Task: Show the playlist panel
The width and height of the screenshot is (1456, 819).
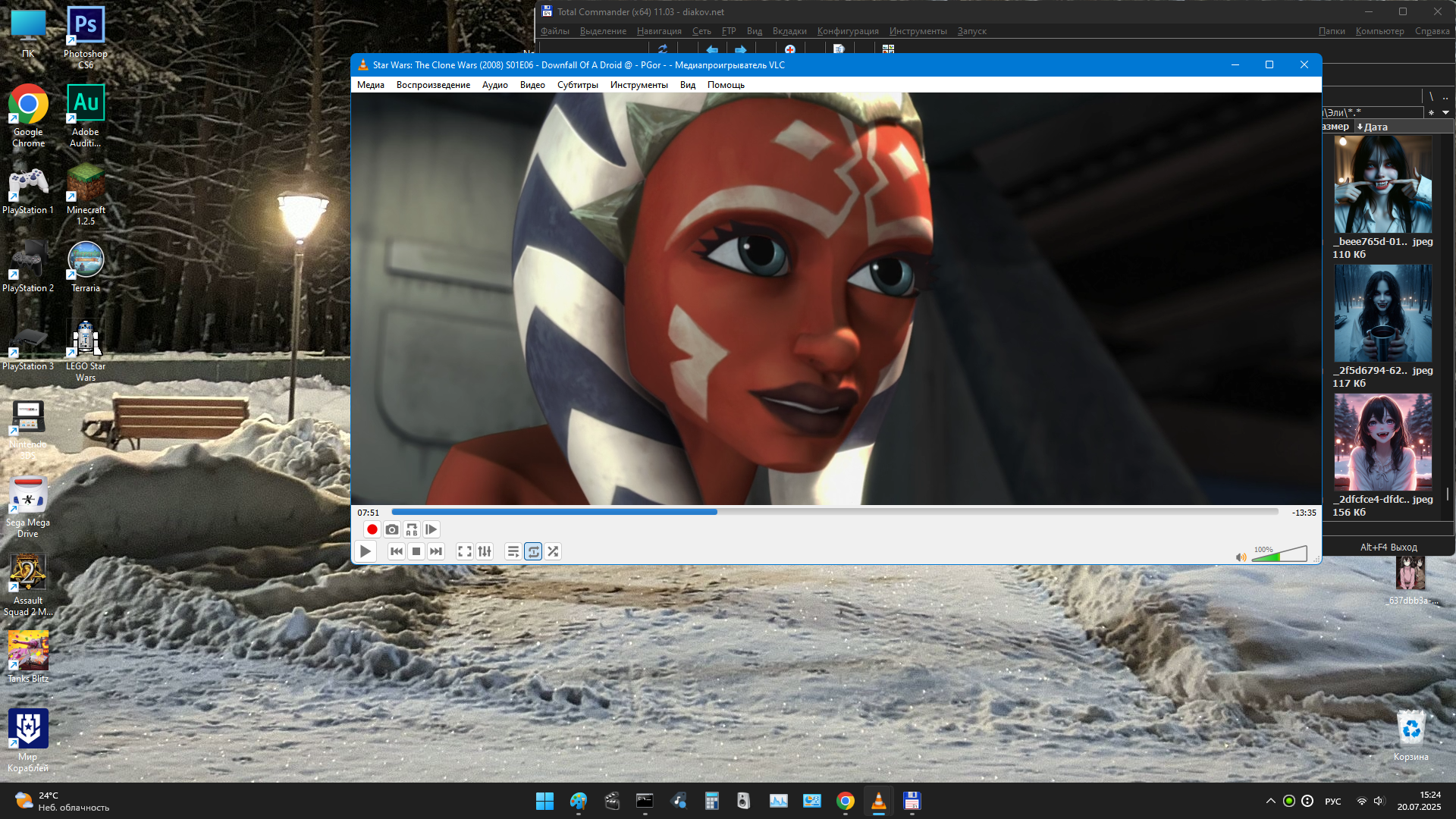Action: coord(513,552)
